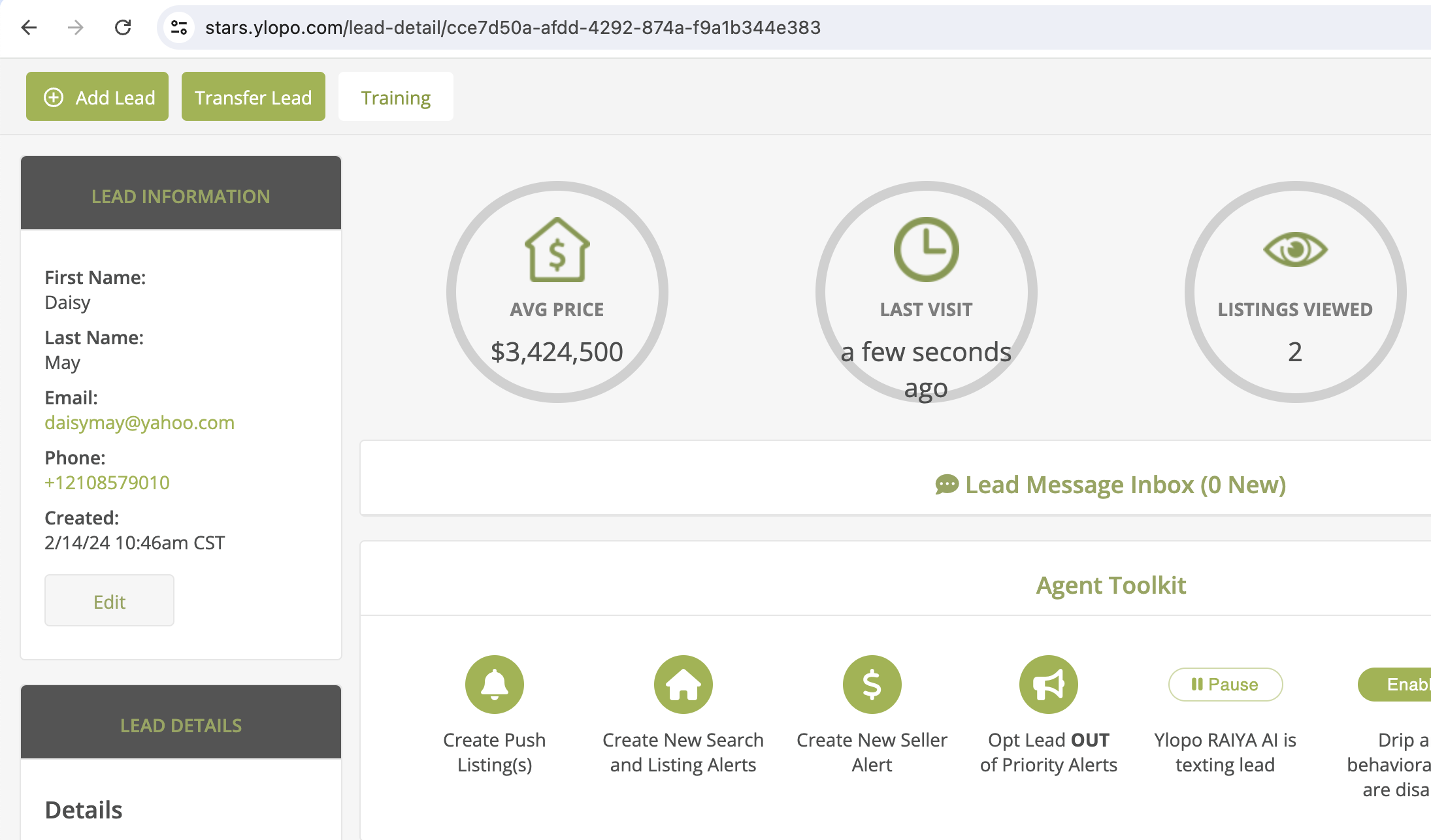Click the Create New Search house icon
This screenshot has height=840, width=1431.
tap(683, 684)
